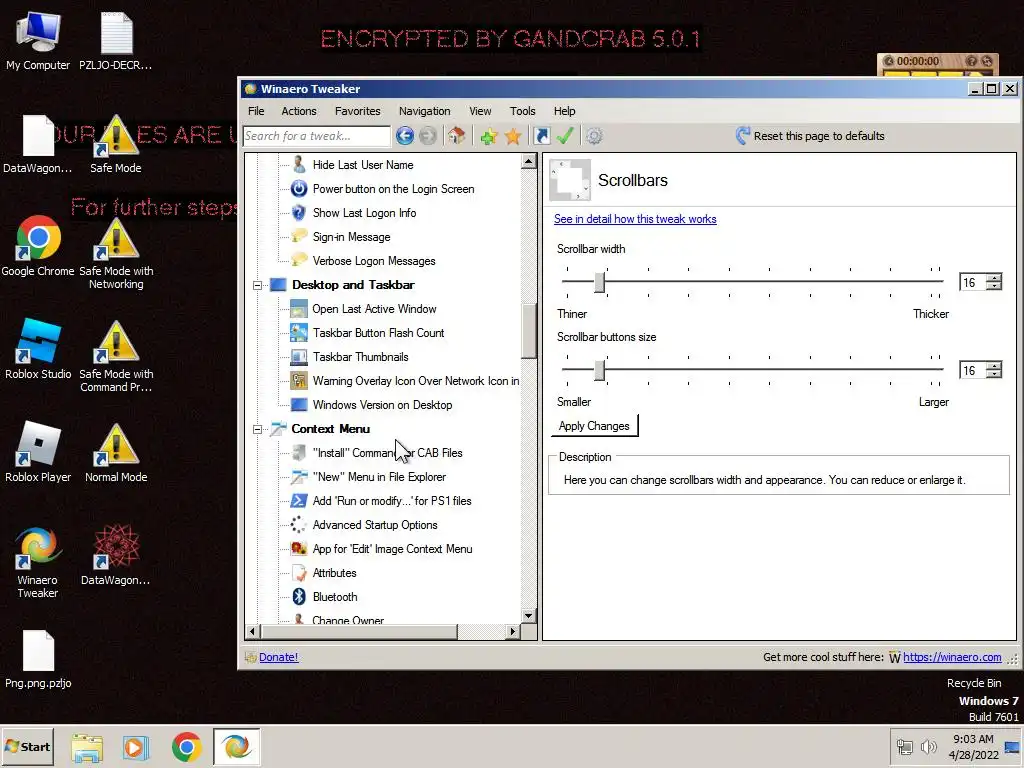
Task: Click the create shortcut arrow toolbar icon
Action: coord(541,136)
